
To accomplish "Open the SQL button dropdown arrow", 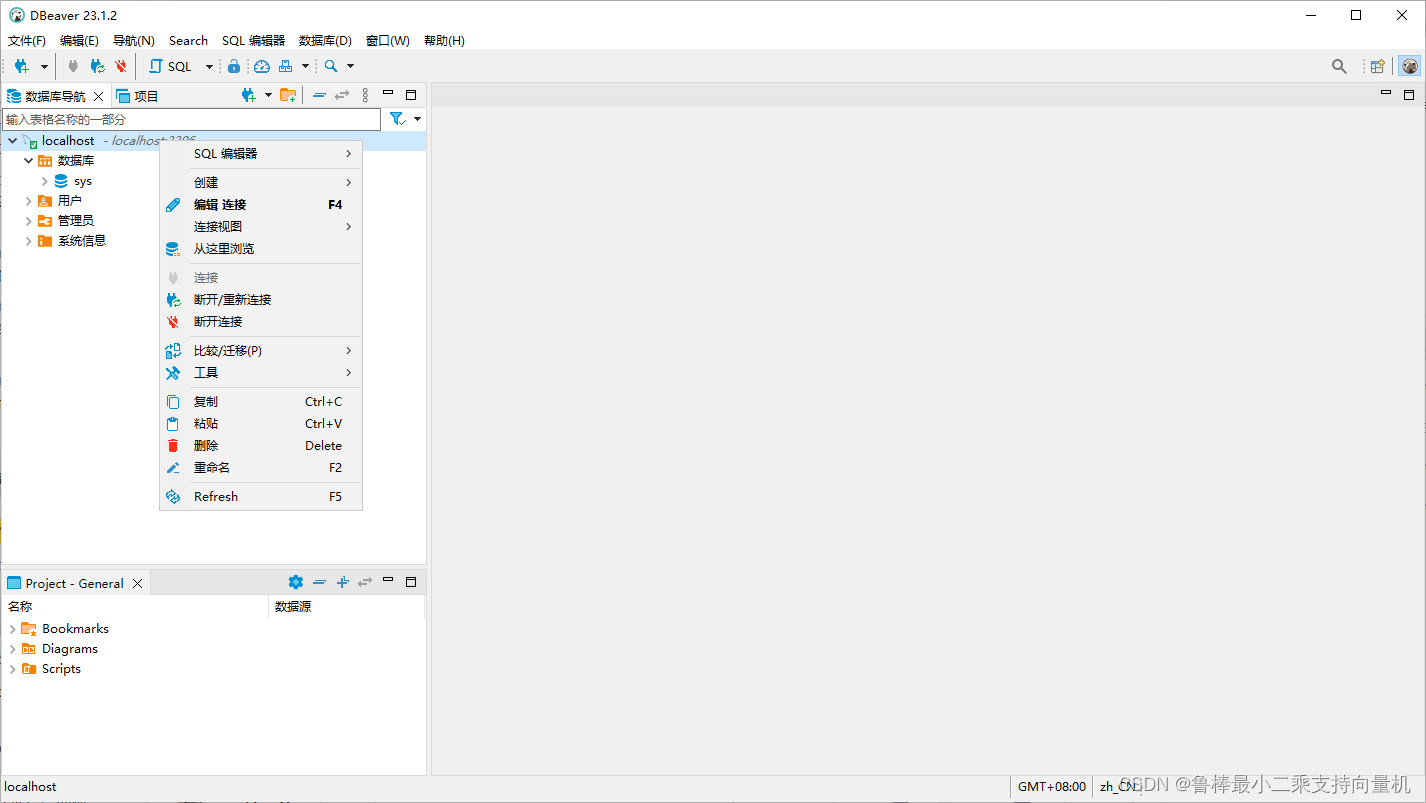I will click(209, 67).
